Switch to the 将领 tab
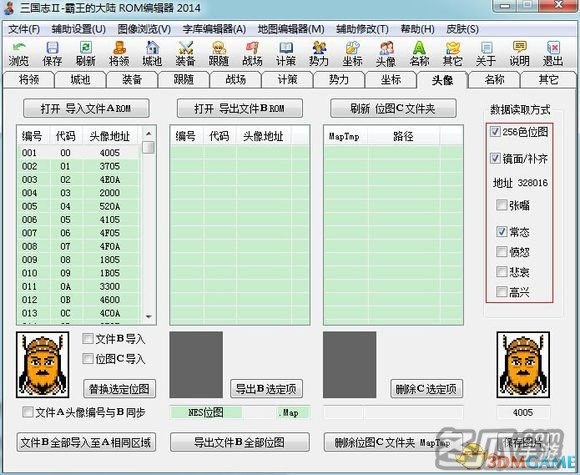Viewport: 580px width, 475px height. click(29, 80)
